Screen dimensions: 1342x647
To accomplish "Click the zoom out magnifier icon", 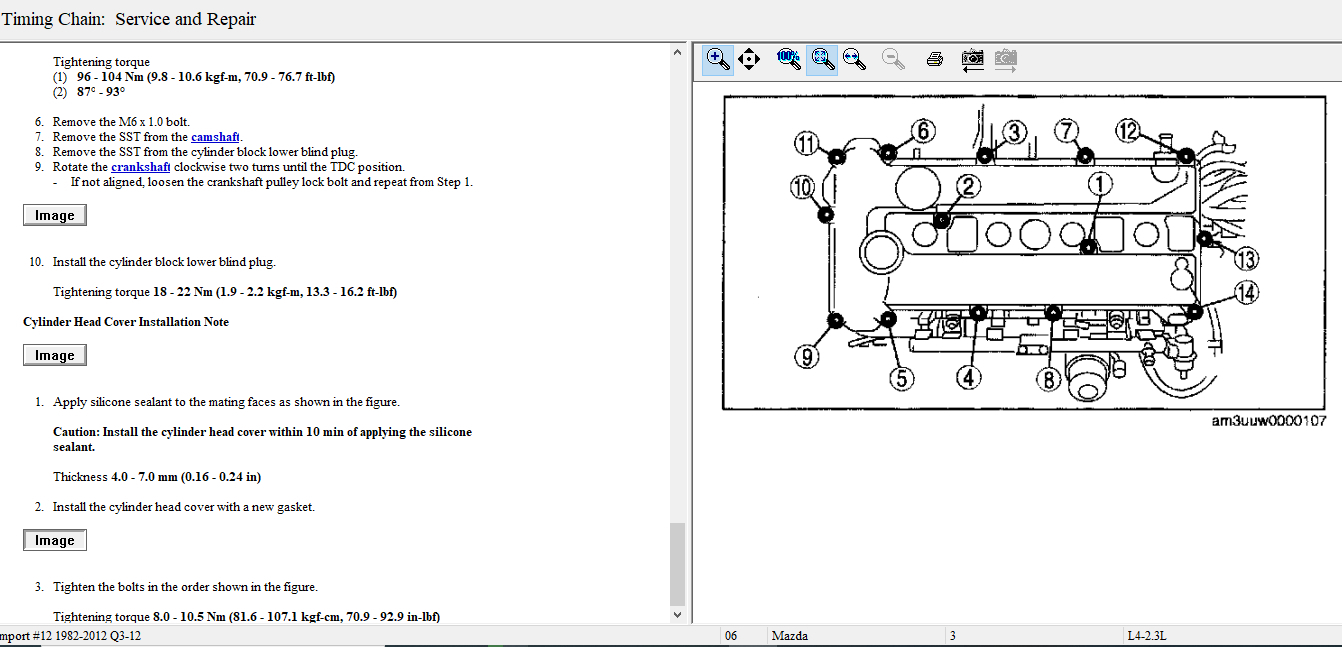I will (x=893, y=59).
